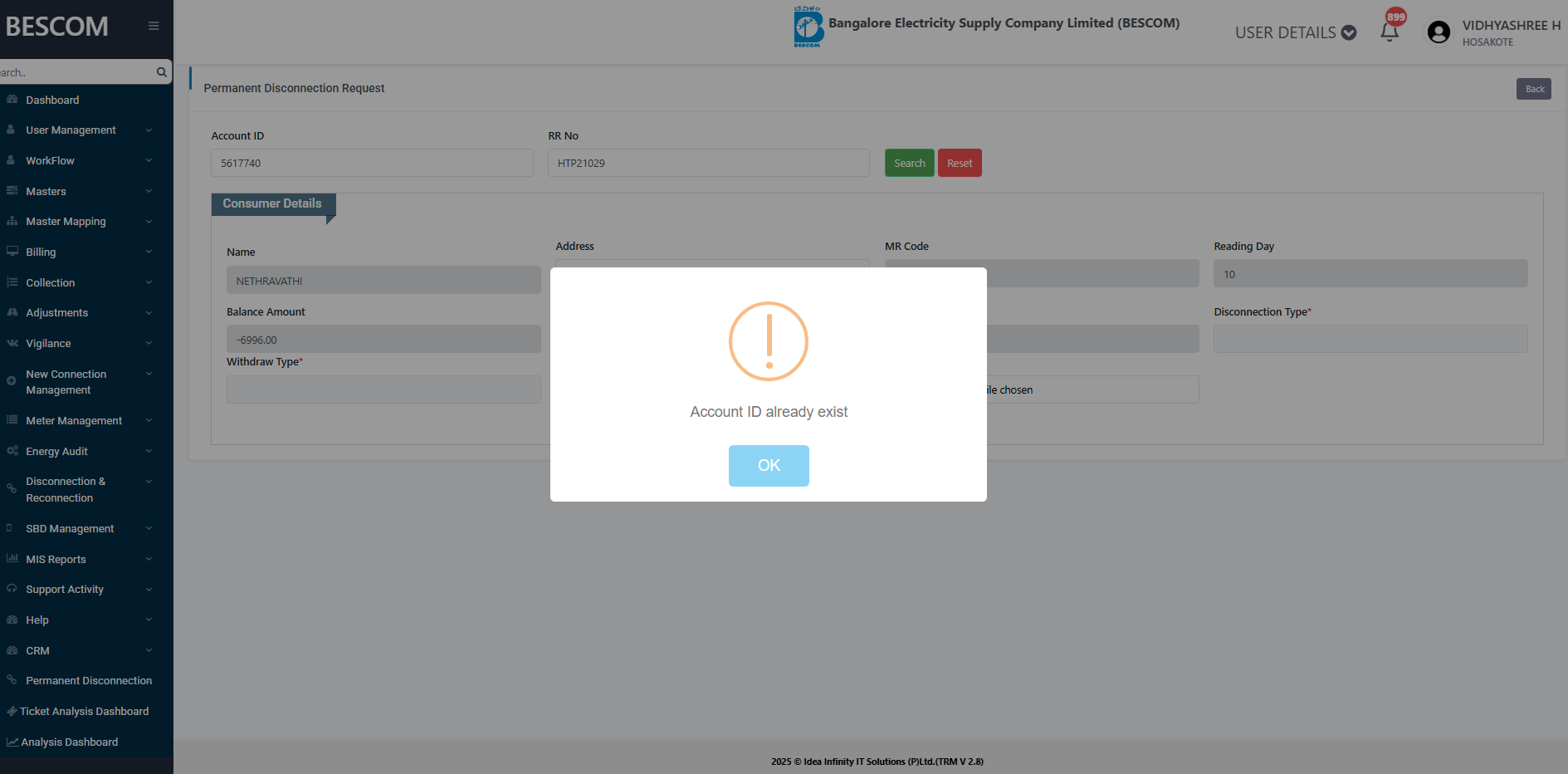
Task: Click the CRM sidebar icon
Action: click(12, 650)
